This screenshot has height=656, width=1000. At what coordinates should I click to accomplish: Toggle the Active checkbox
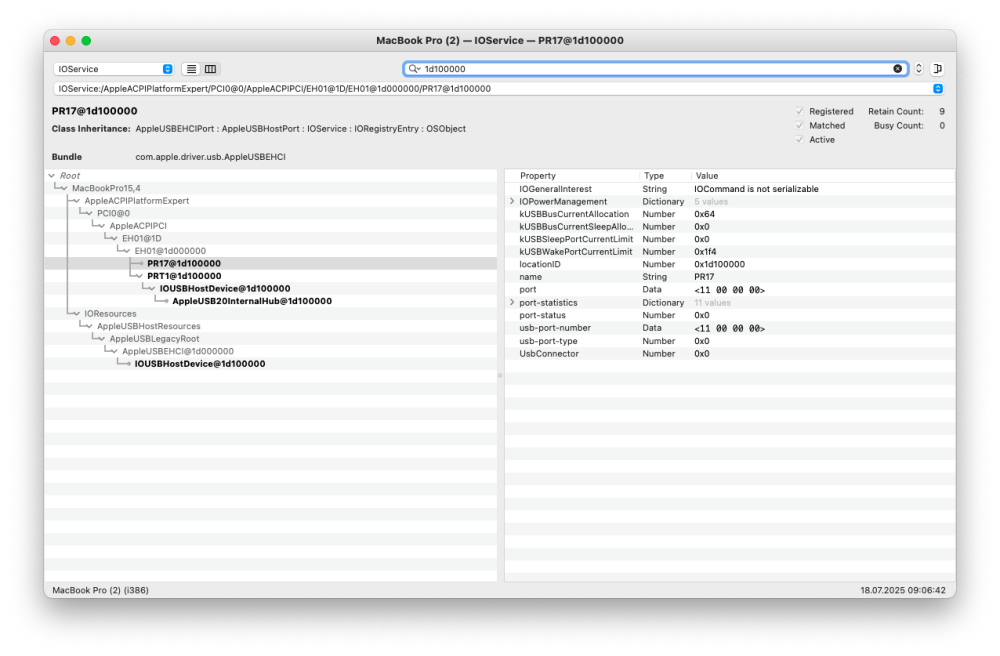799,140
